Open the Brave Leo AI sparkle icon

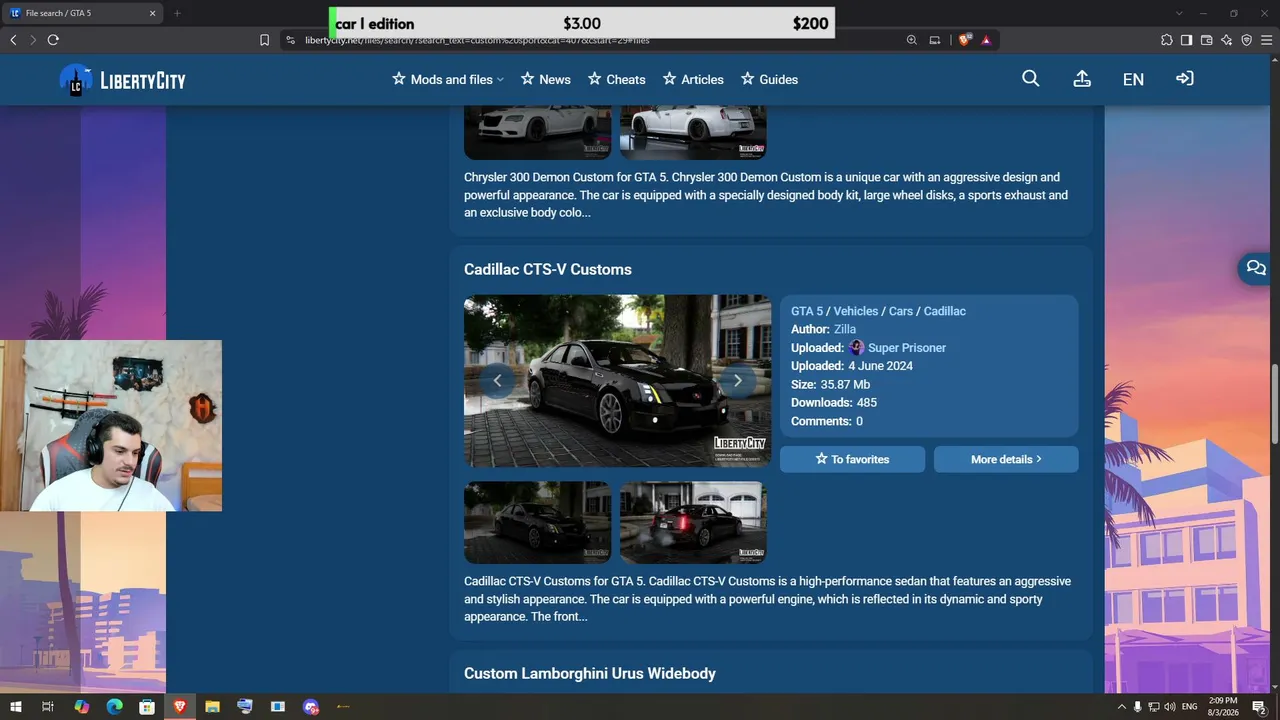pos(1226,40)
